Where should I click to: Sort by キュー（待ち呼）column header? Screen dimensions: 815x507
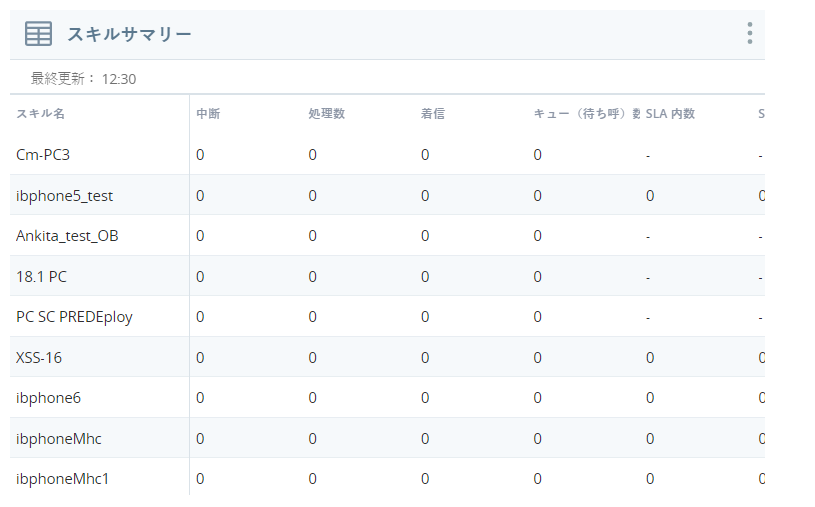(586, 113)
